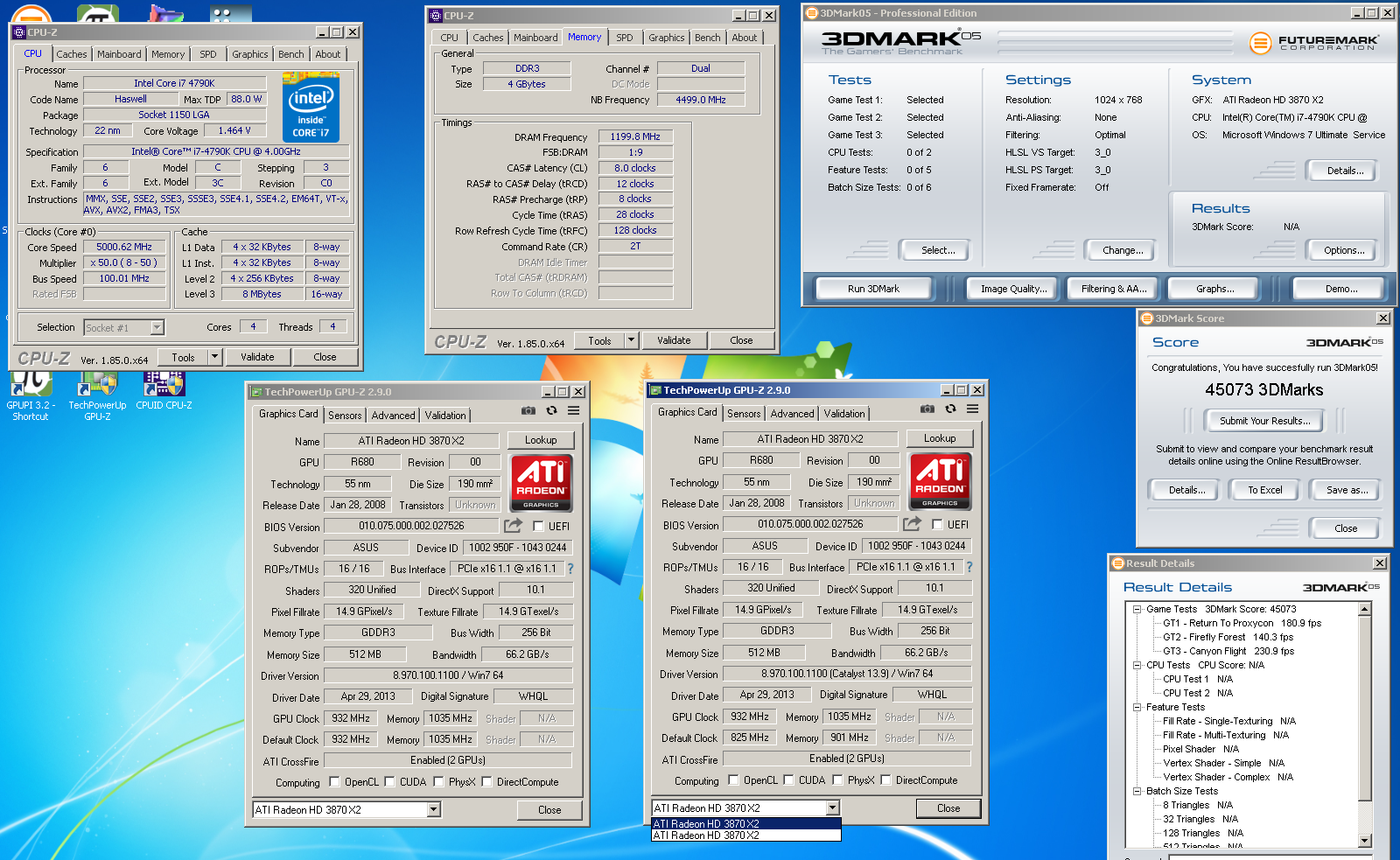Click the ATI Radeon logo in right GPU-Z

click(940, 480)
